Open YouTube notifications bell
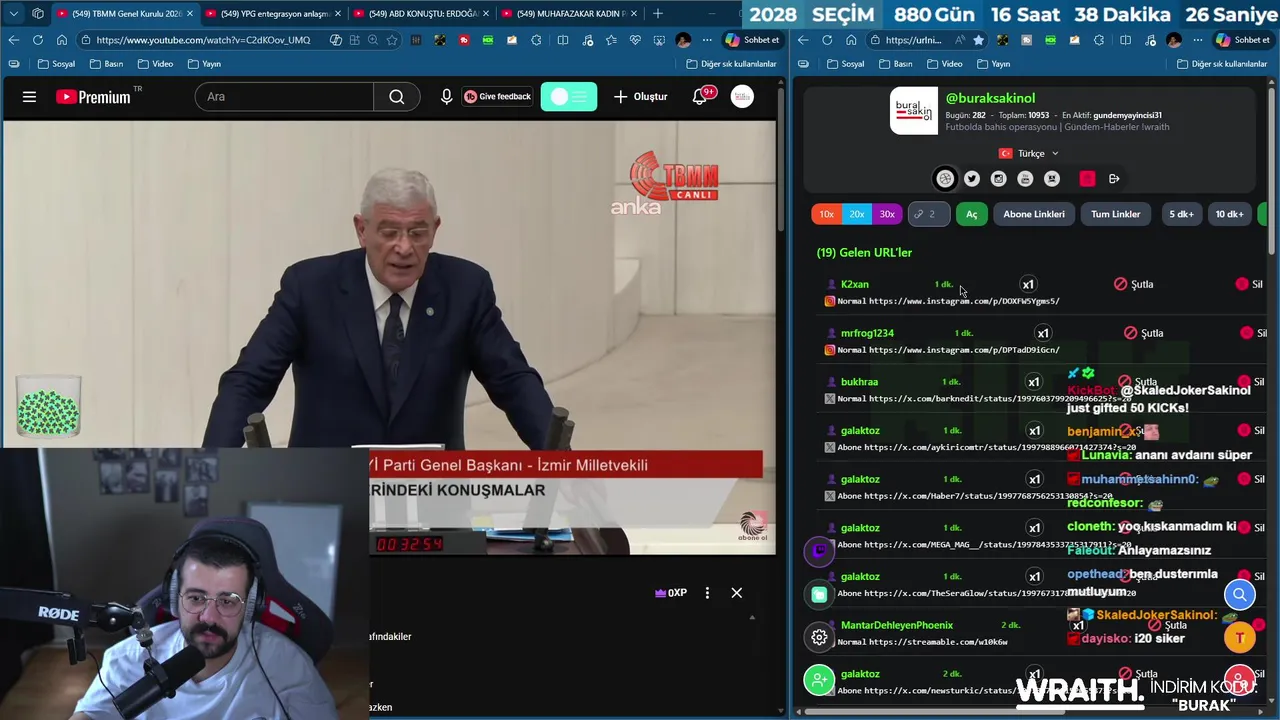Image resolution: width=1280 pixels, height=720 pixels. click(700, 97)
